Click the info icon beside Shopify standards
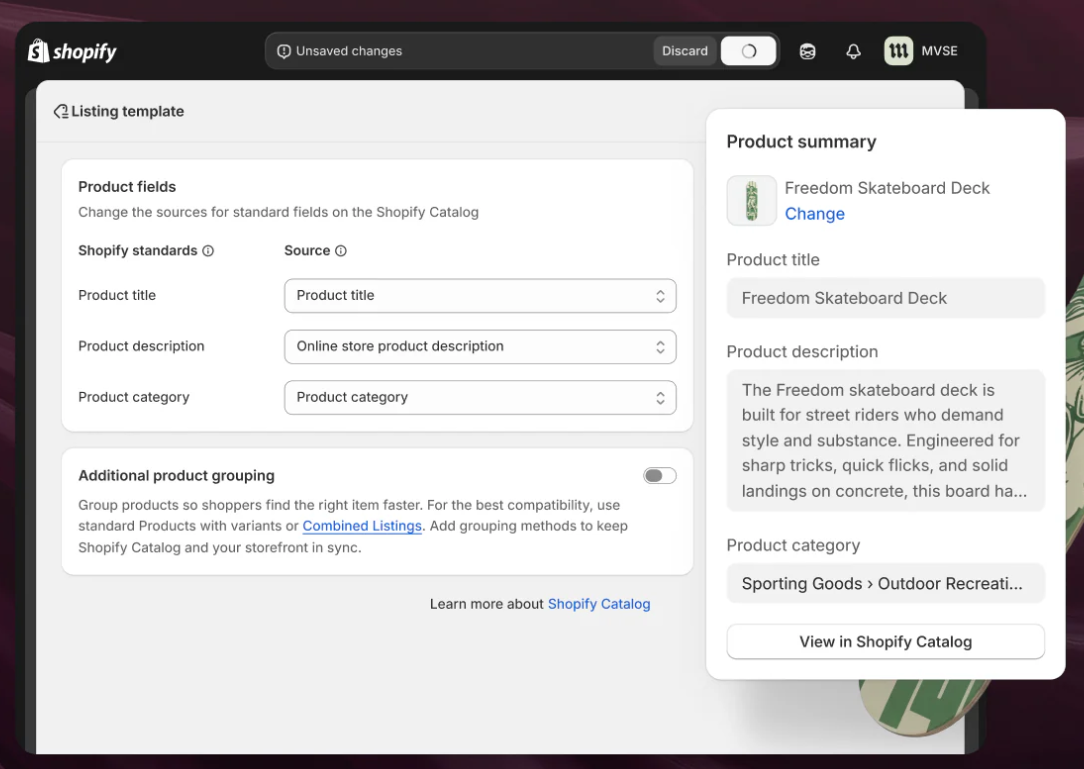 pos(210,250)
